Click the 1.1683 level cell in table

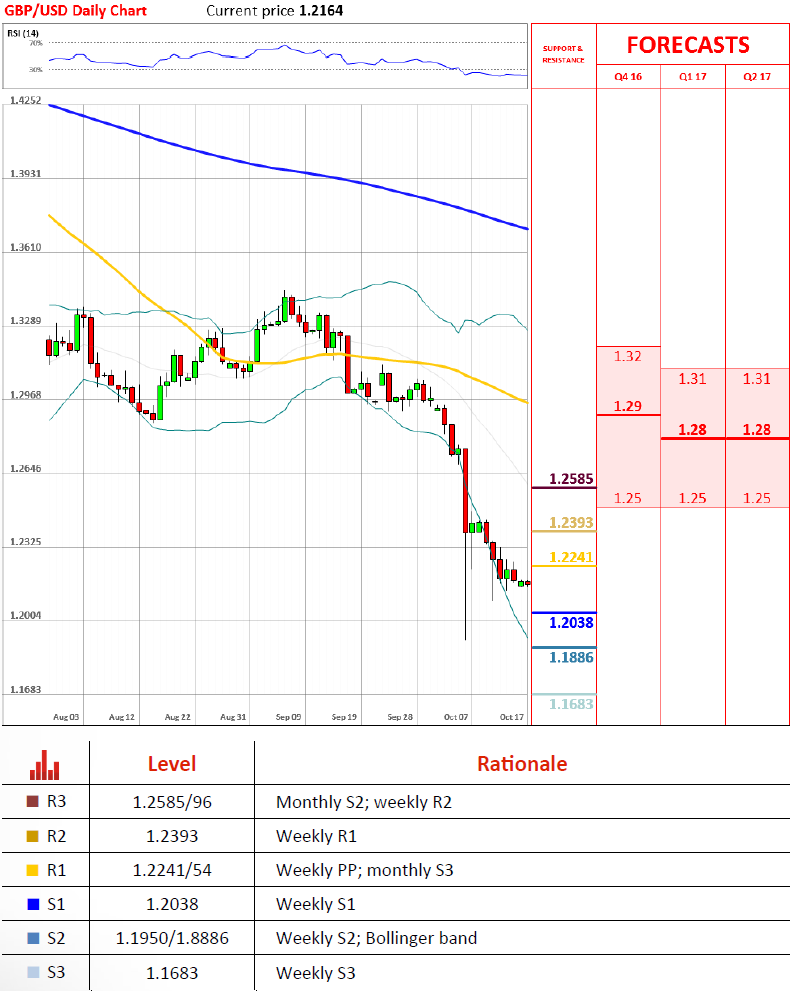[172, 973]
